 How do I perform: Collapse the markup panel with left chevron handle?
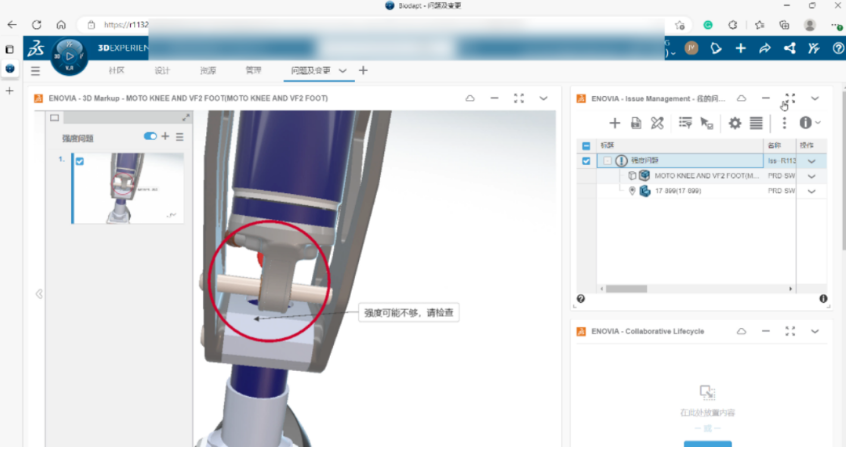coord(39,294)
